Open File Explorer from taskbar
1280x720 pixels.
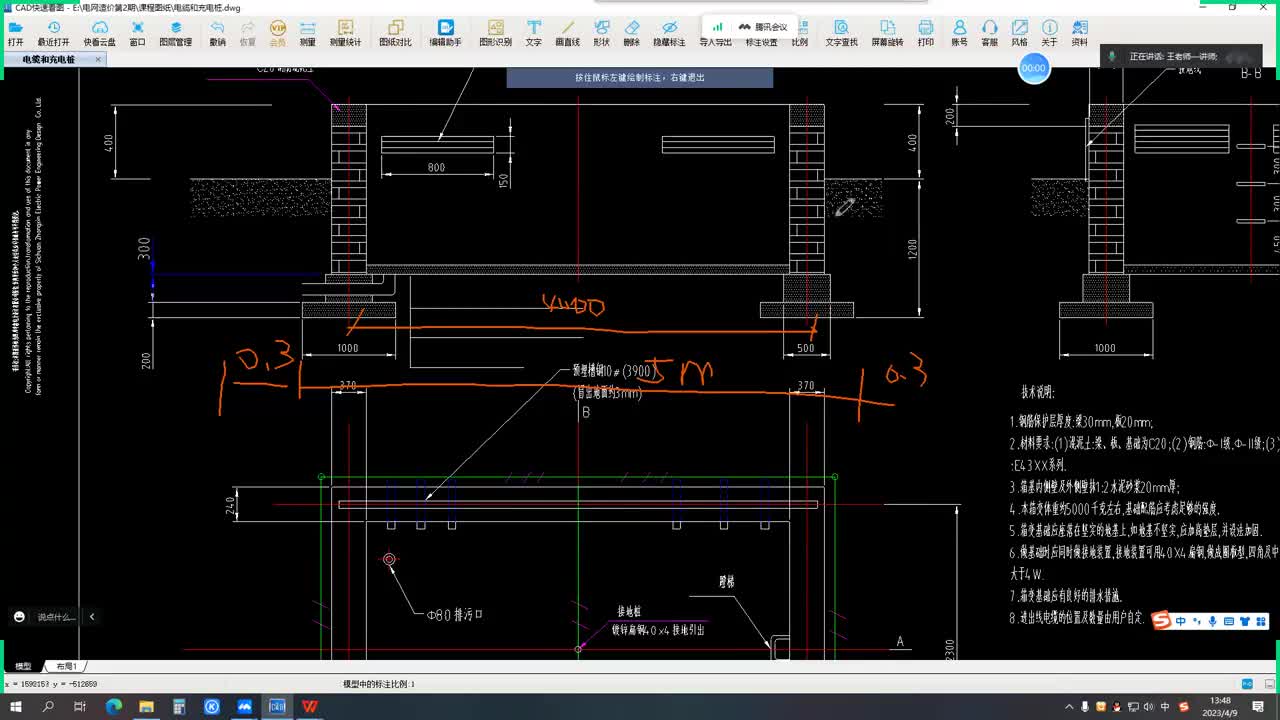tap(147, 707)
